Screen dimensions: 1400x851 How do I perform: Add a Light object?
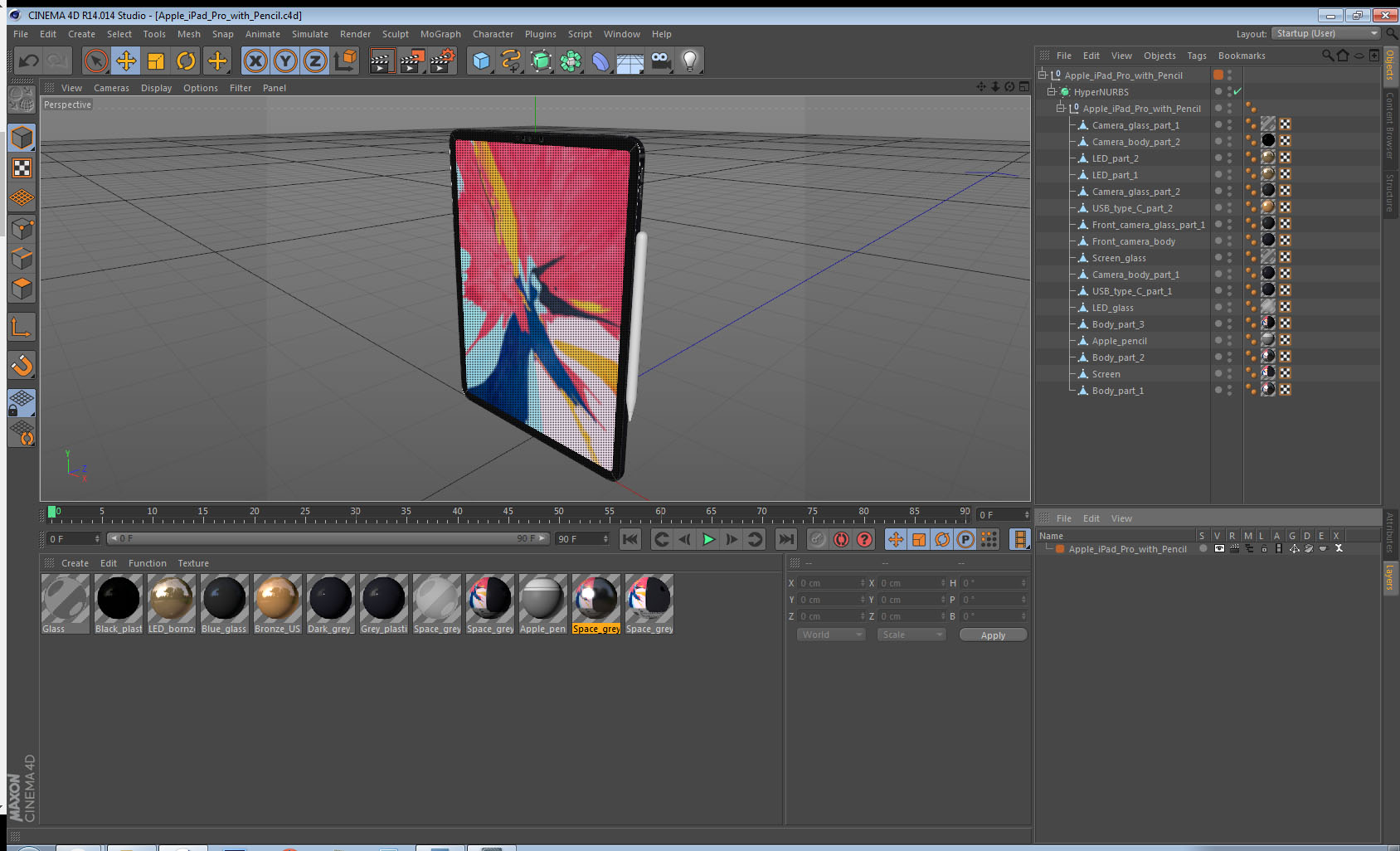[690, 61]
